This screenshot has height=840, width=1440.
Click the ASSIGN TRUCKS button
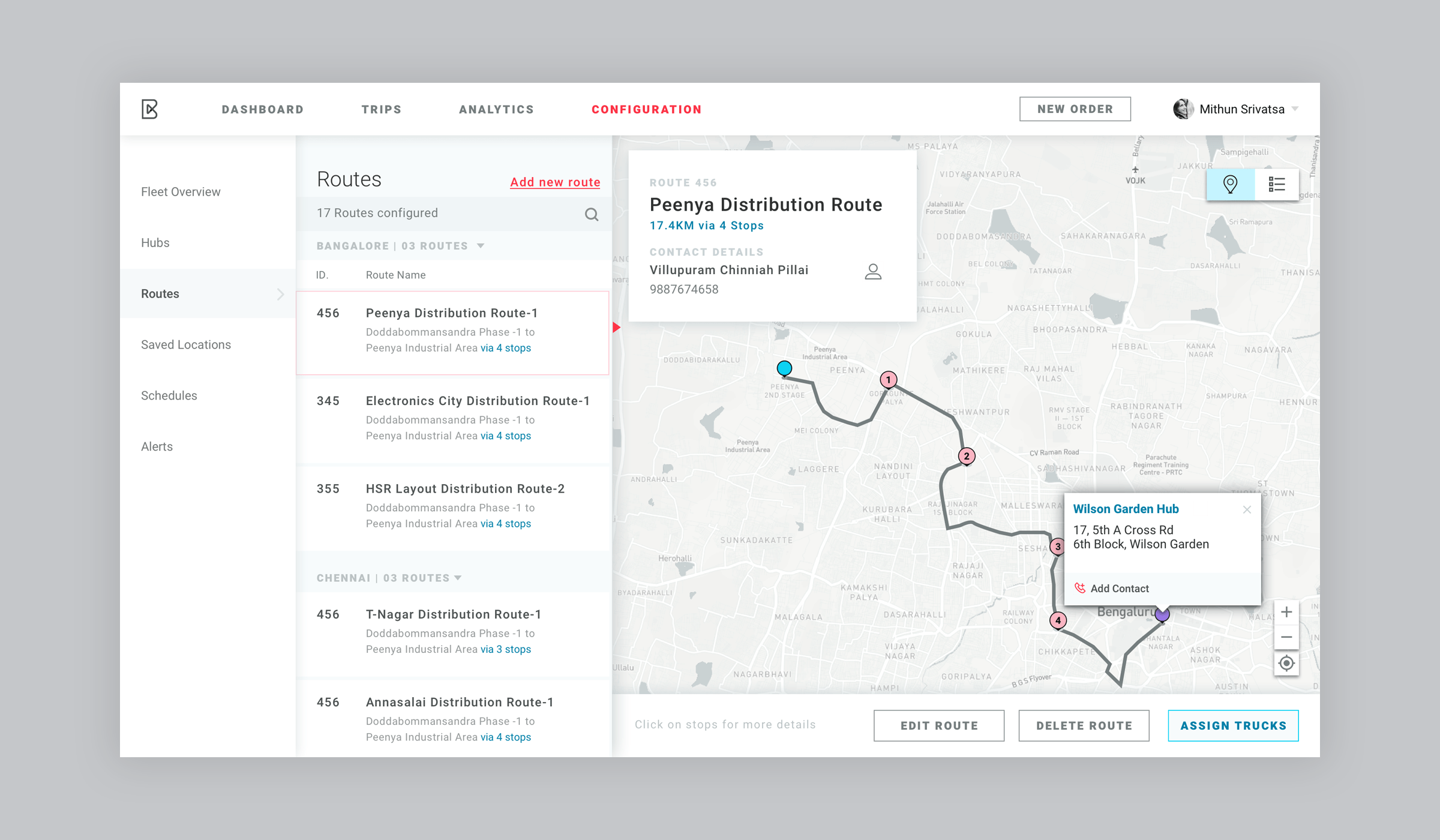coord(1232,725)
